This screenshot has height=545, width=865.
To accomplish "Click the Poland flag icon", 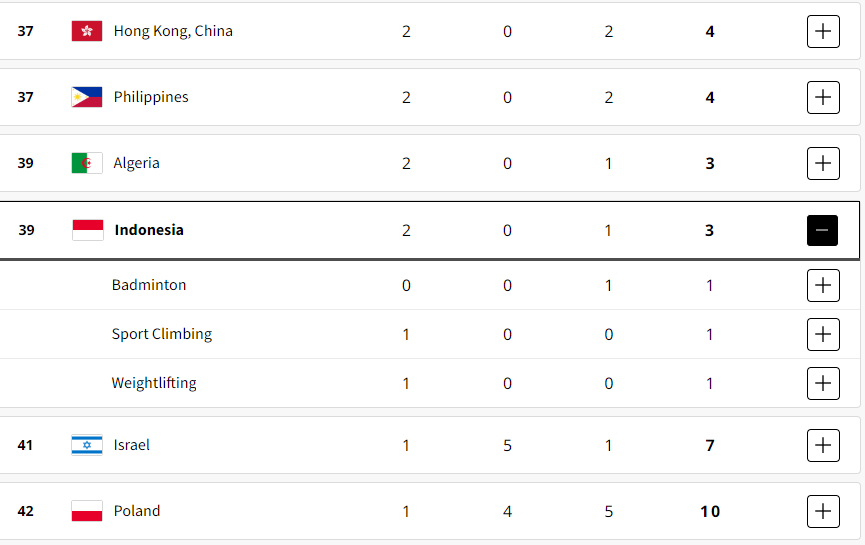I will click(x=87, y=511).
